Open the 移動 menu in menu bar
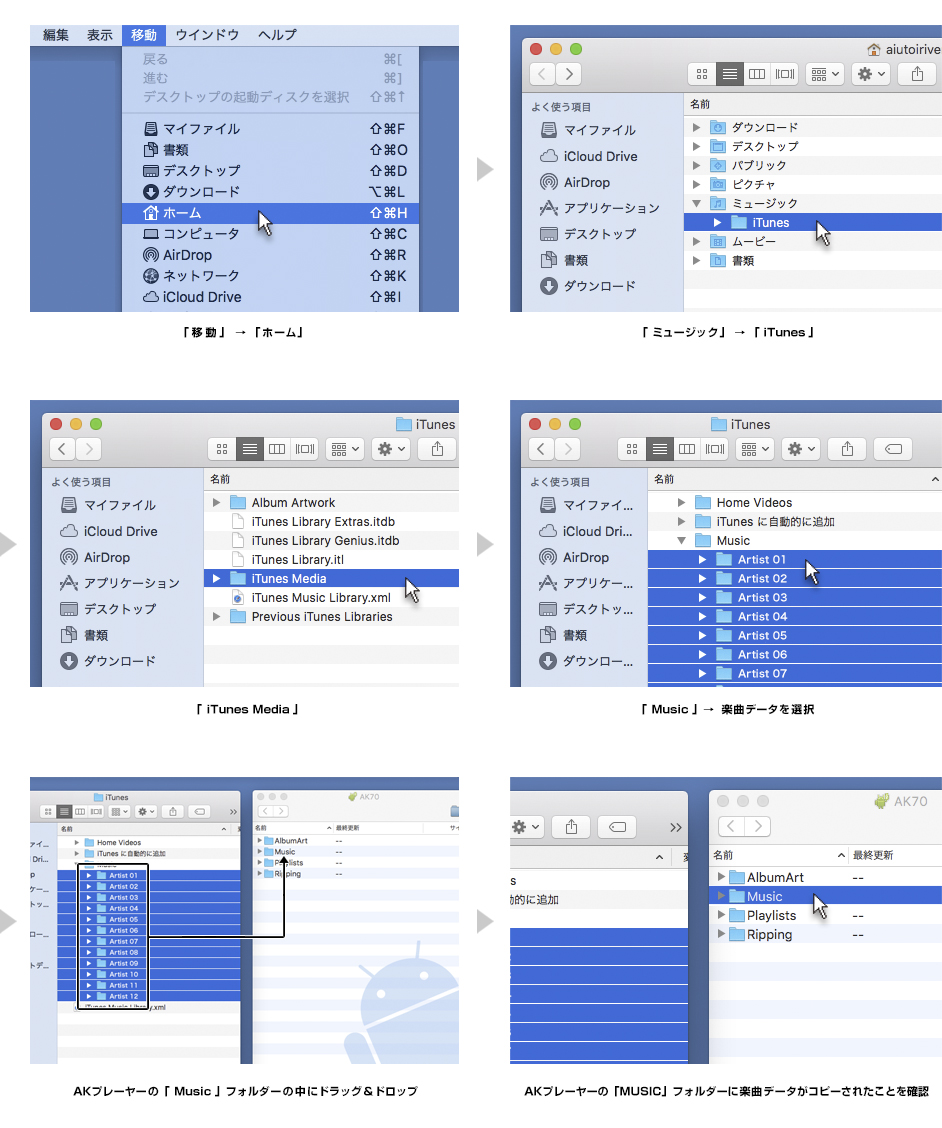 [144, 35]
